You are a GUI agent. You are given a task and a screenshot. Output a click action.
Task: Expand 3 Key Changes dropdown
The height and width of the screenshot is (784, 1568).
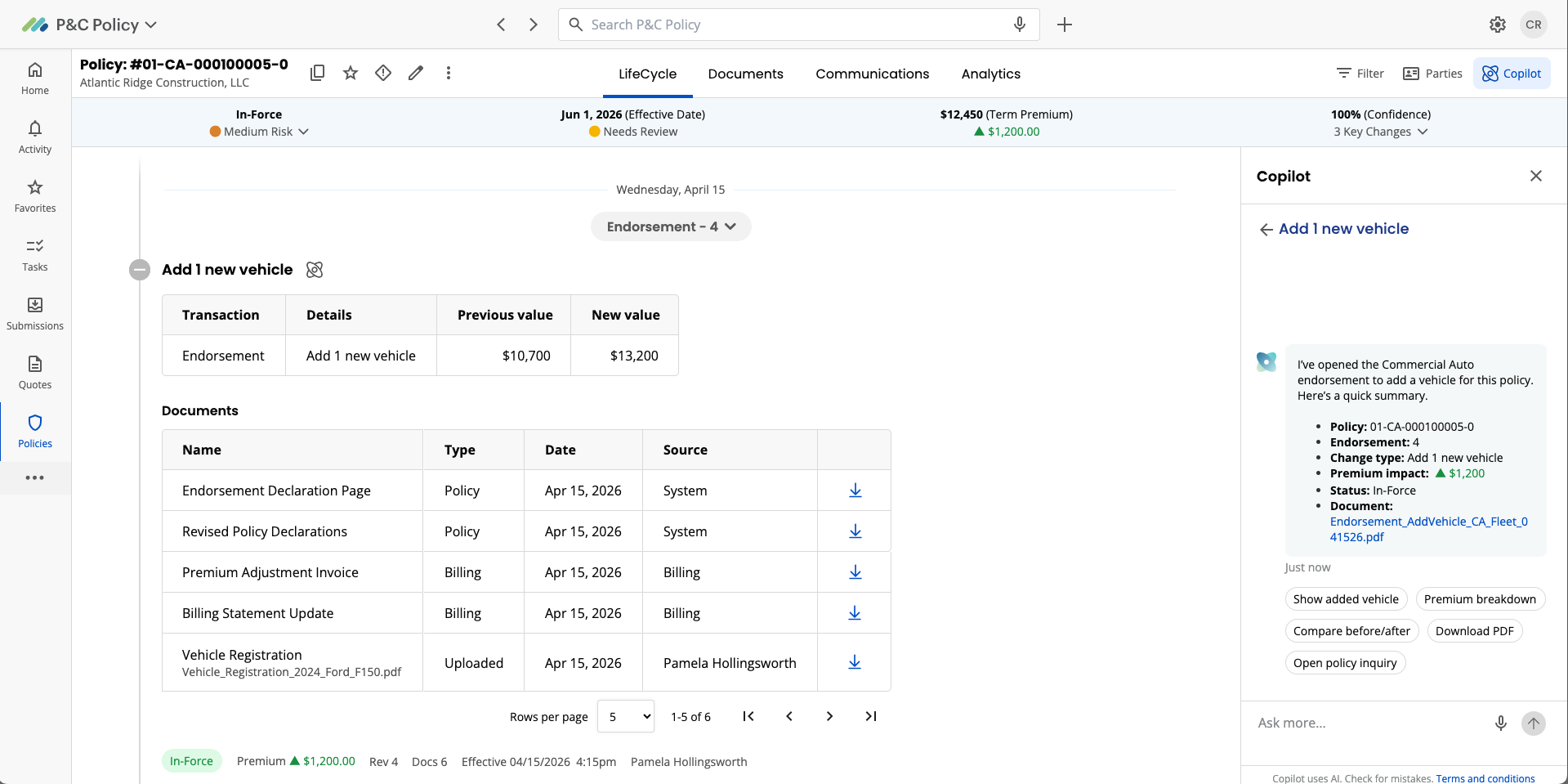pos(1381,132)
